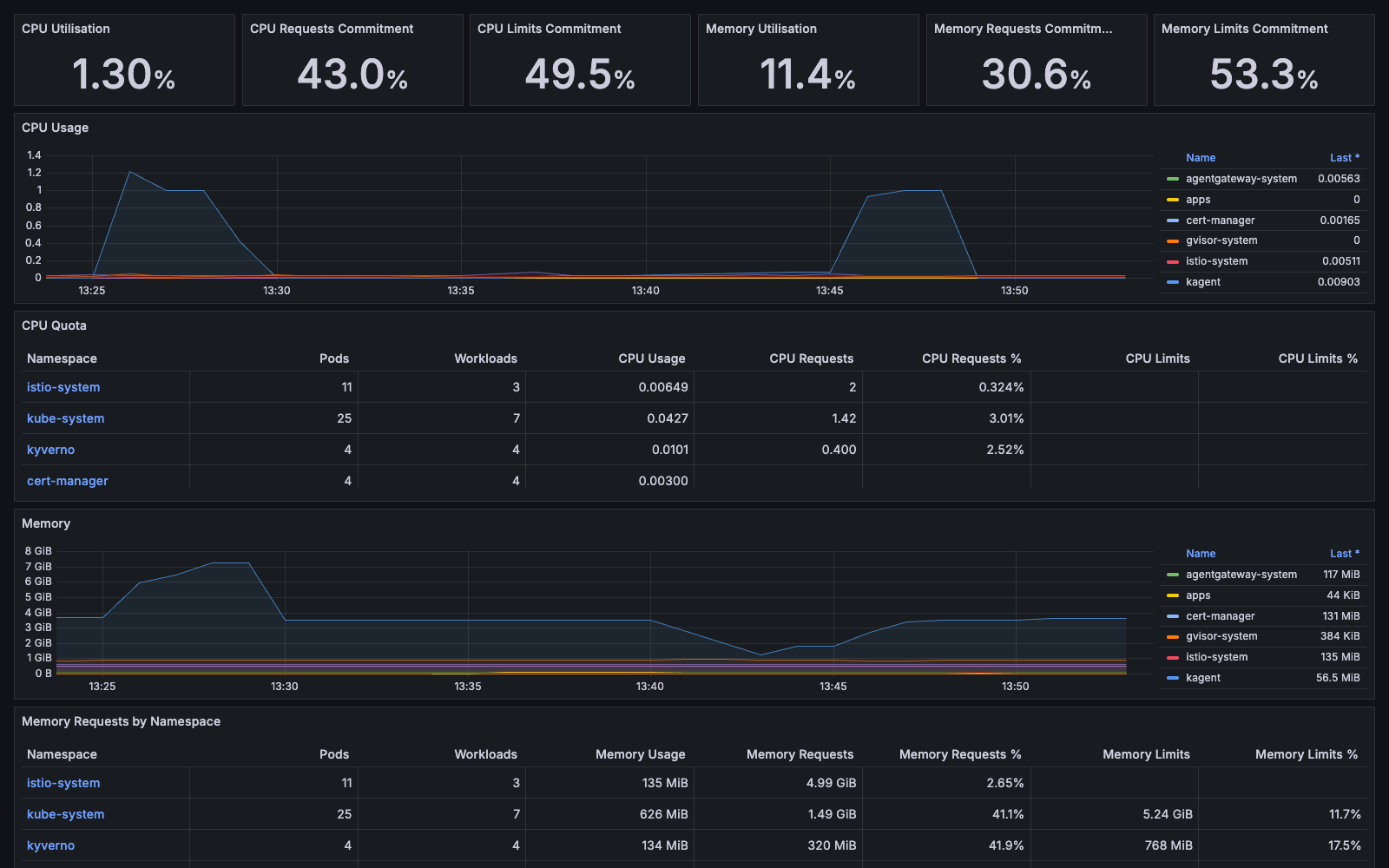Sort memory table by Memory Limits % column
The width and height of the screenshot is (1389, 868).
pyautogui.click(x=1307, y=754)
